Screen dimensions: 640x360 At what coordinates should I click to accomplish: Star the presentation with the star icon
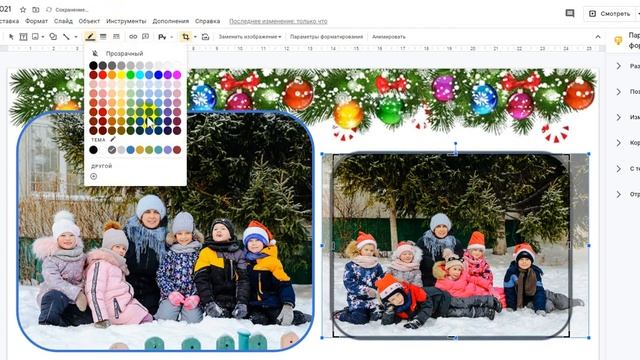pyautogui.click(x=23, y=9)
